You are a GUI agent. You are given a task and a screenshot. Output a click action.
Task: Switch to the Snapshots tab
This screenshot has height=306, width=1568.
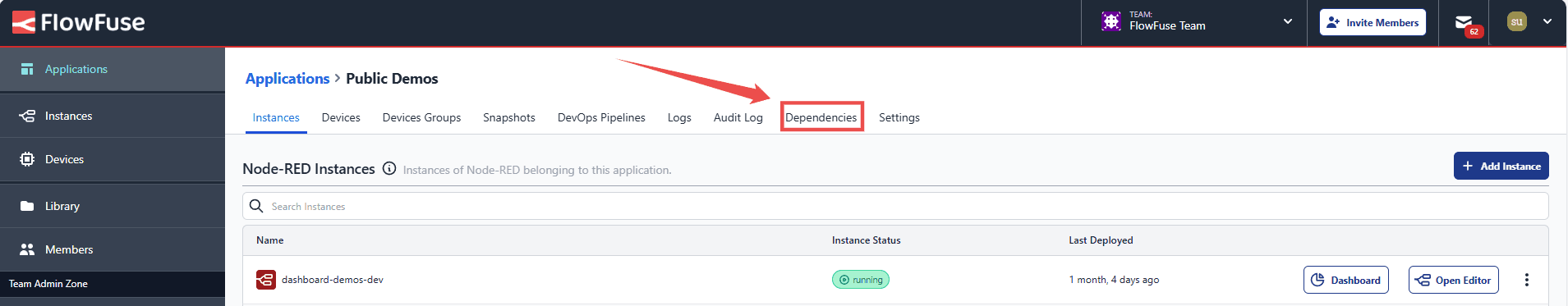(509, 117)
